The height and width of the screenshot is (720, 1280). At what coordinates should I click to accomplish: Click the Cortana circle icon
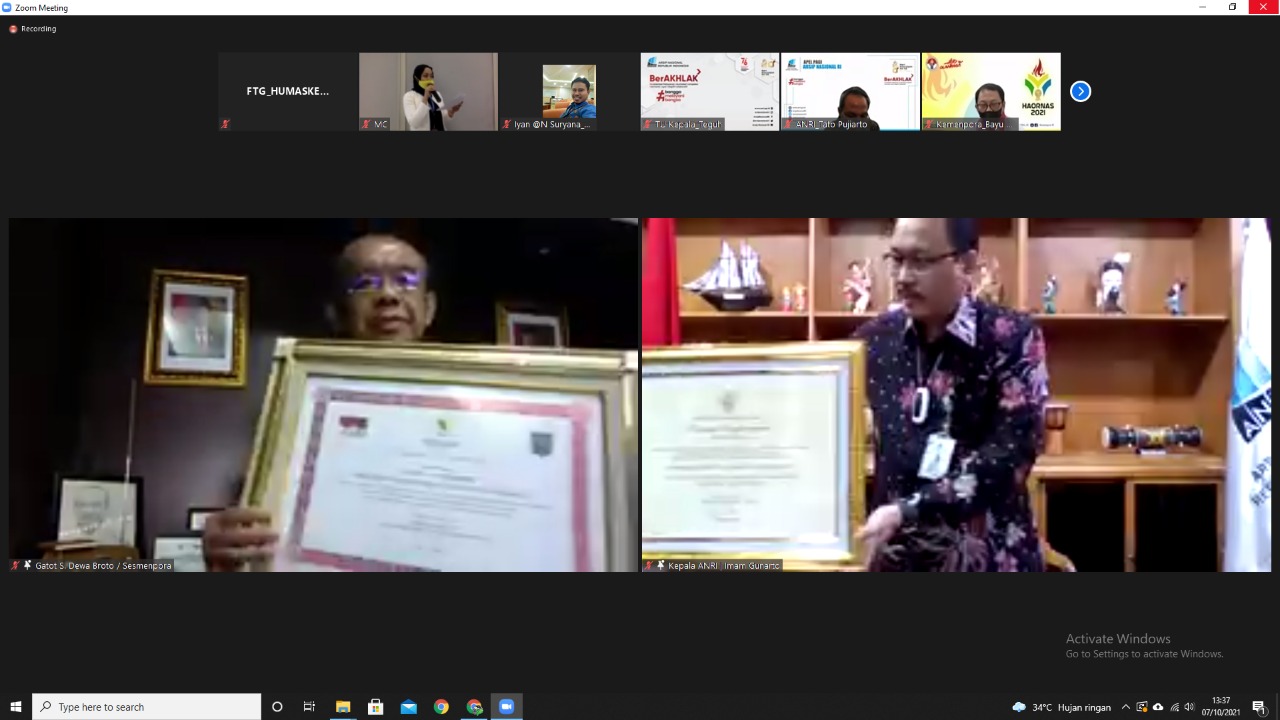point(277,707)
